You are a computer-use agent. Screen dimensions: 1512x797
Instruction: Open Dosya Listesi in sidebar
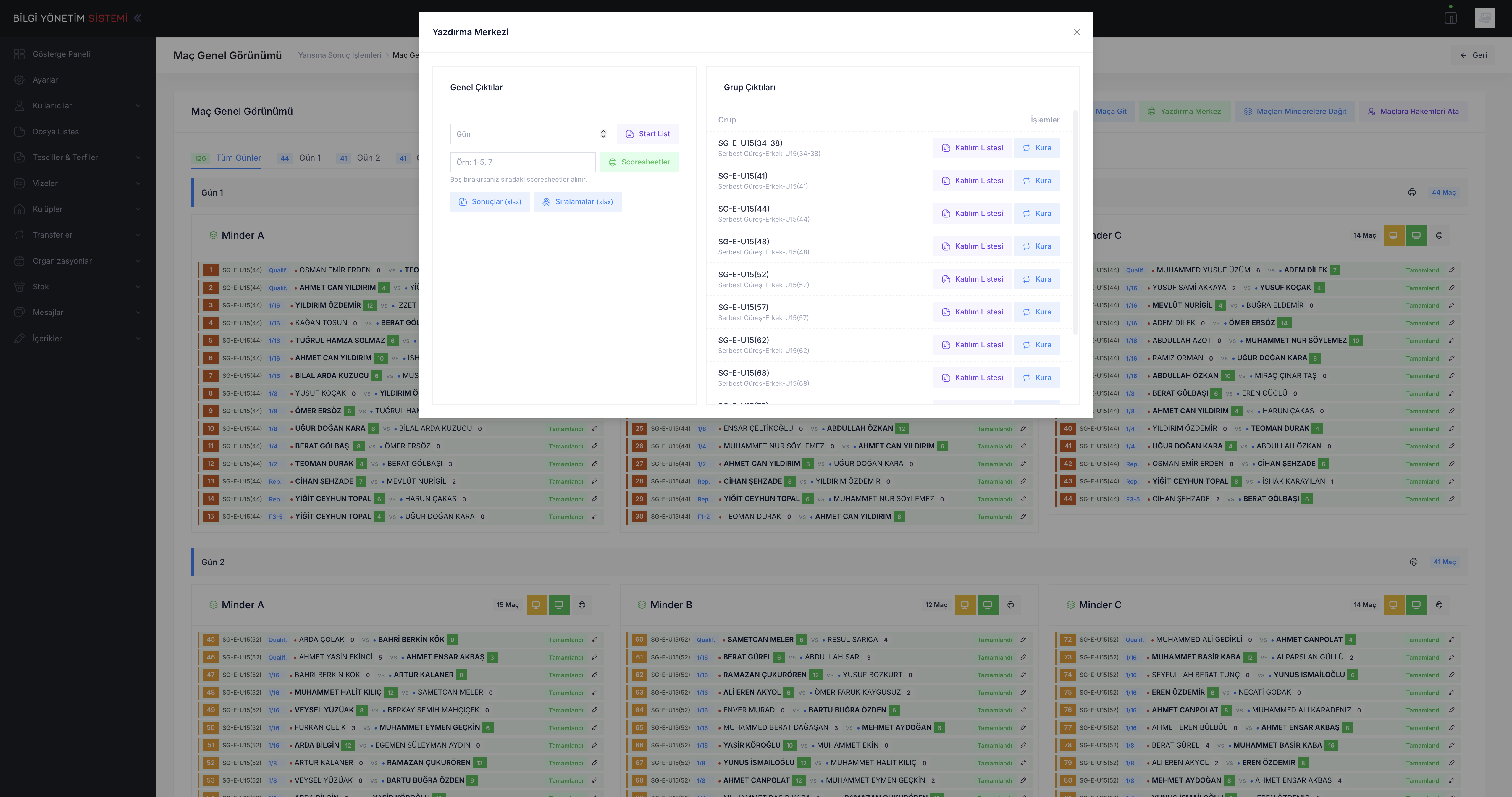click(x=77, y=131)
